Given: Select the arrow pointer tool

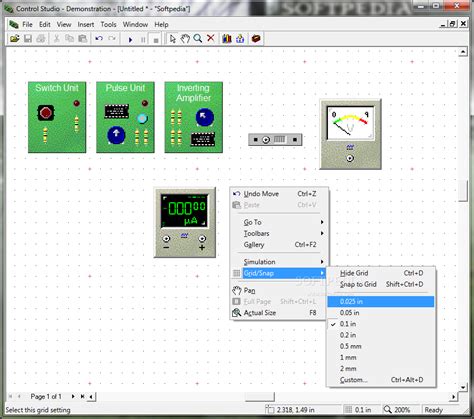Looking at the screenshot, I should (x=172, y=39).
